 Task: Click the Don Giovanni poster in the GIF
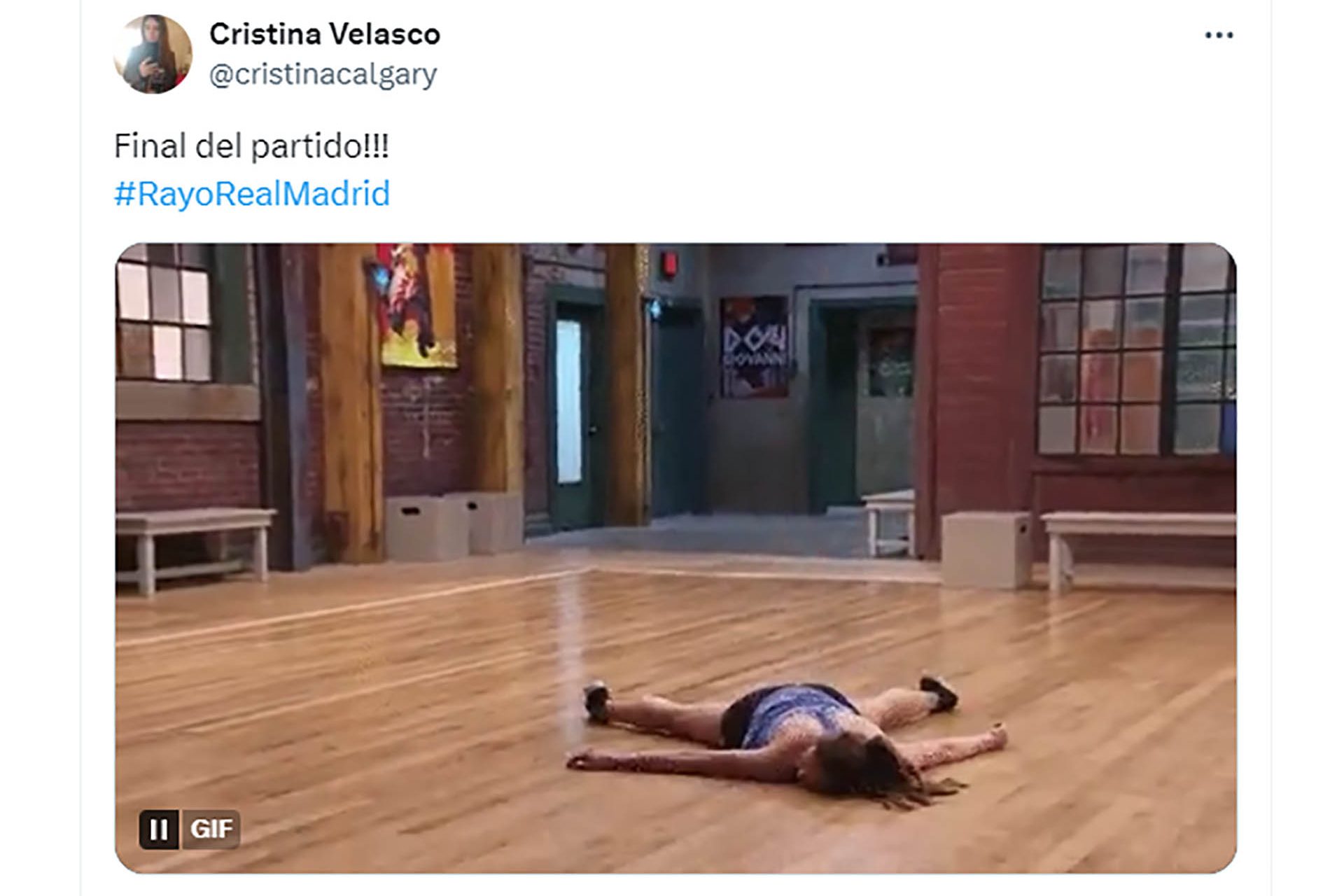tap(755, 346)
